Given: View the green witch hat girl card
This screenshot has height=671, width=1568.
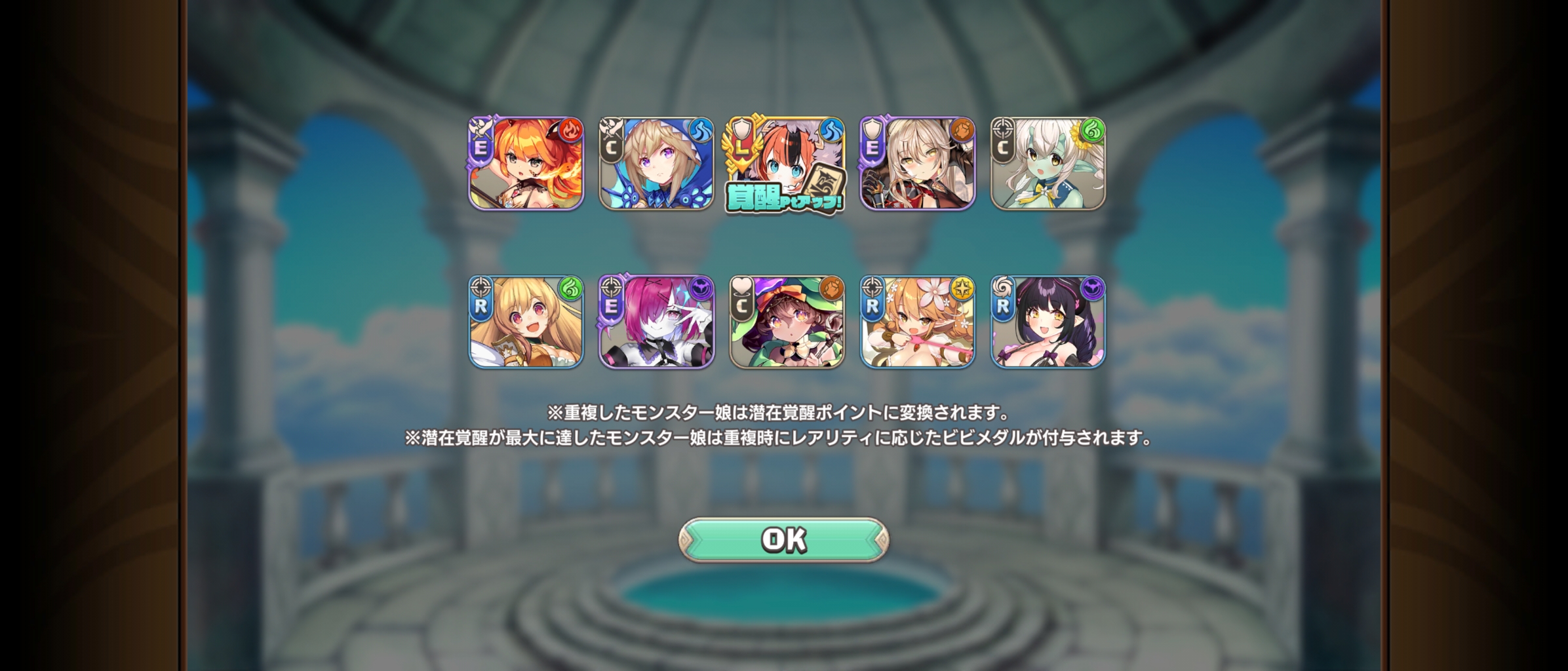Looking at the screenshot, I should 787,322.
